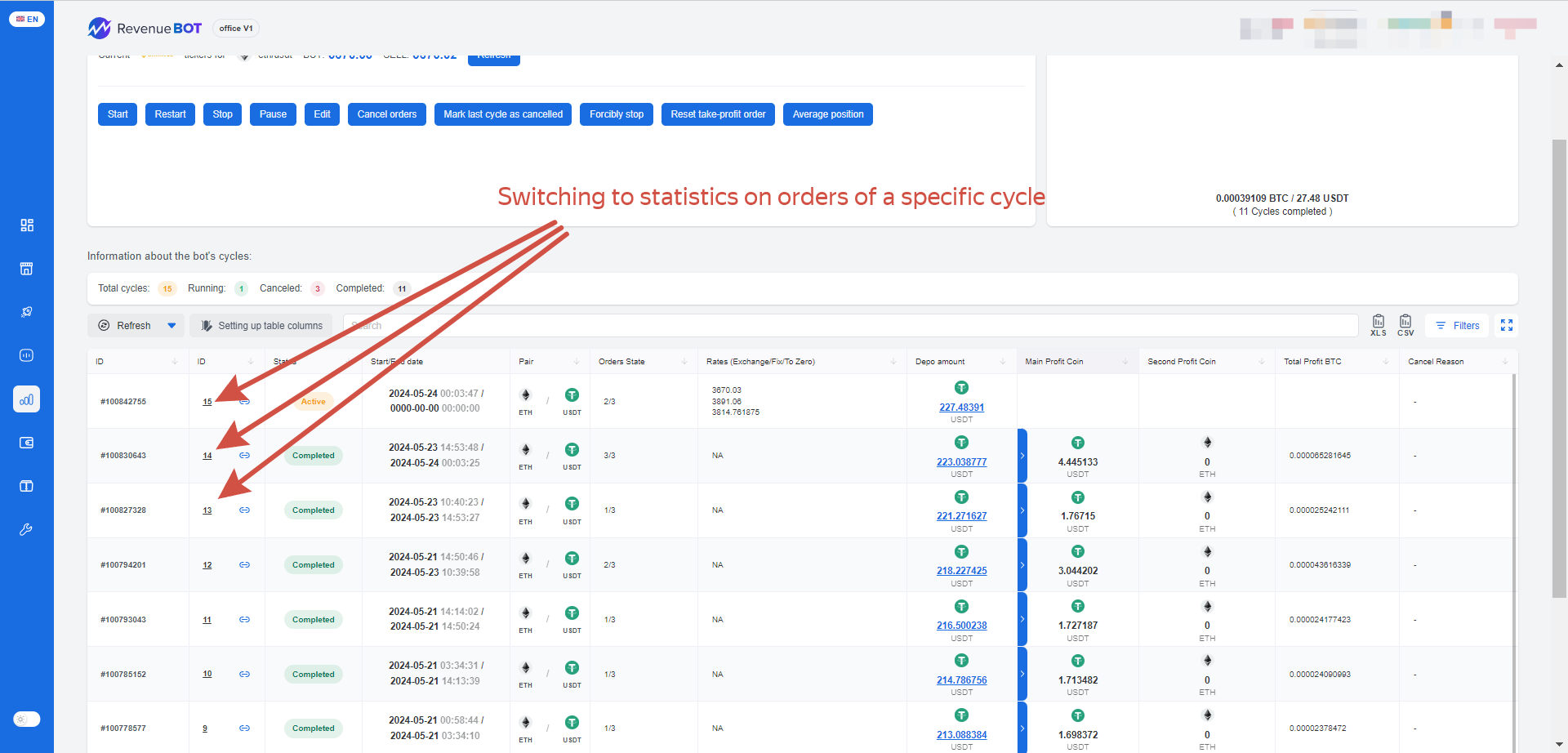Click the Average position button
The height and width of the screenshot is (753, 1568).
[828, 114]
